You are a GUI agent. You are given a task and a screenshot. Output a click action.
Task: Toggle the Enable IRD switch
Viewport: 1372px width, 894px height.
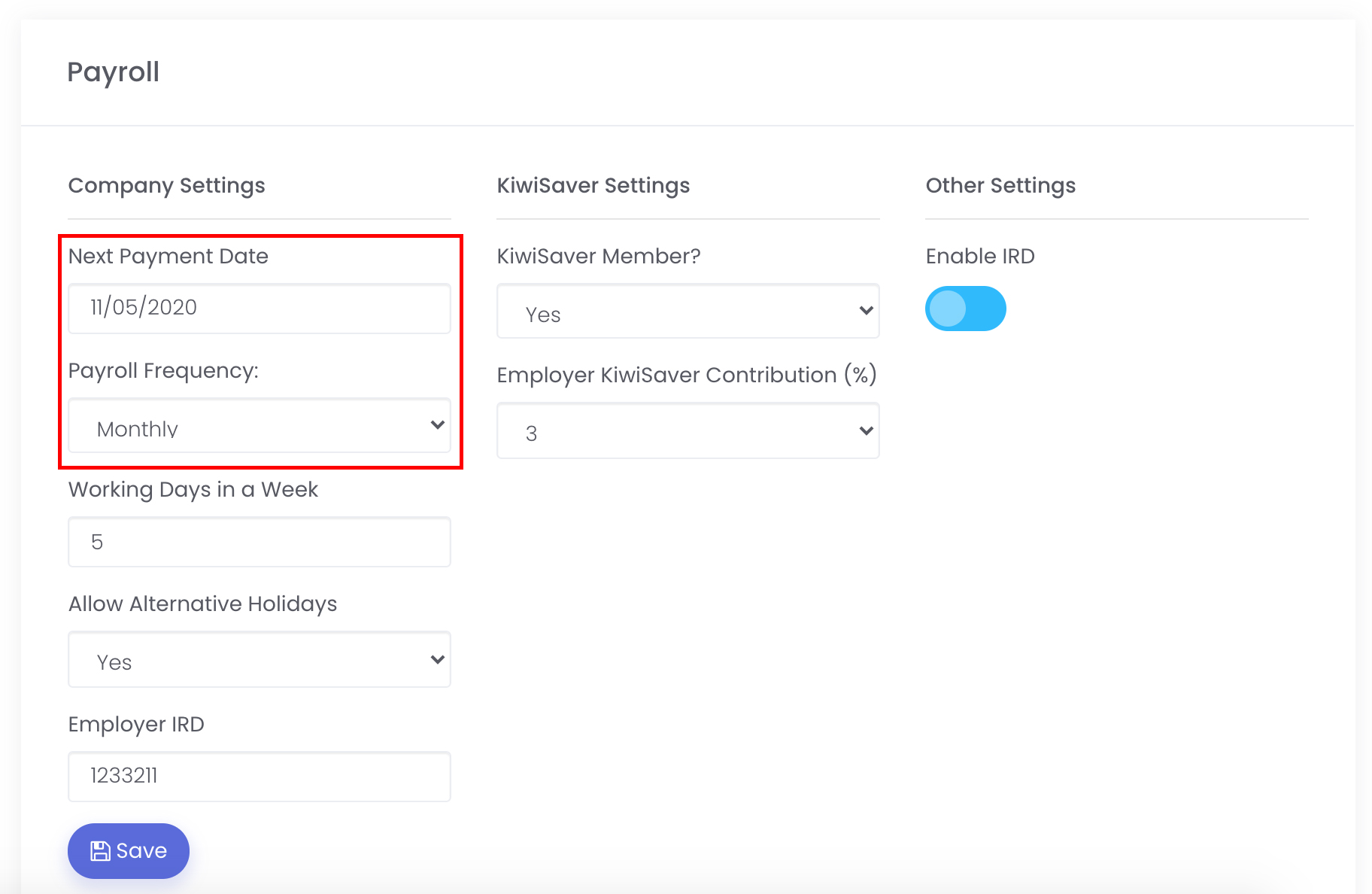[x=965, y=309]
